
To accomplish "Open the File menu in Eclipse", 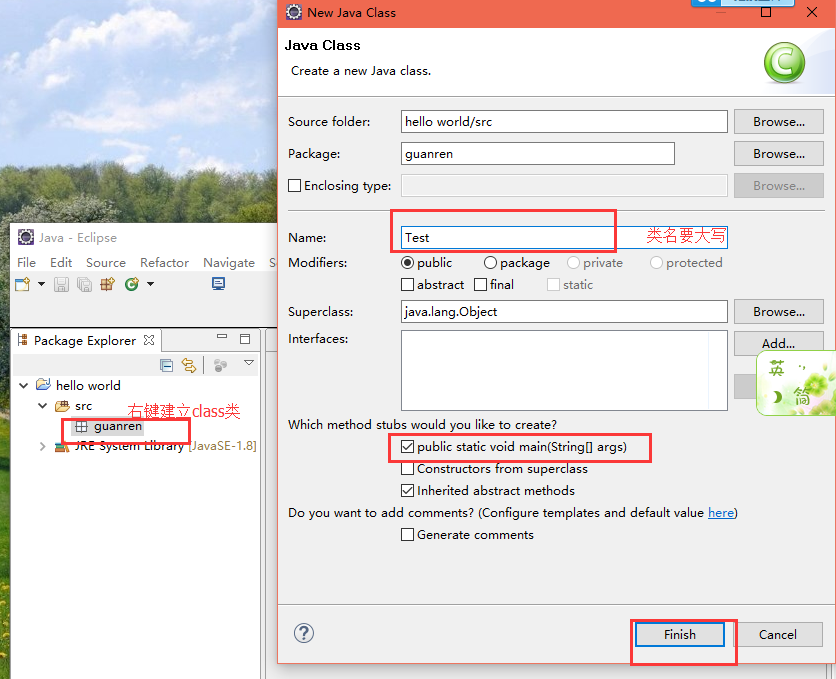I will 26,263.
